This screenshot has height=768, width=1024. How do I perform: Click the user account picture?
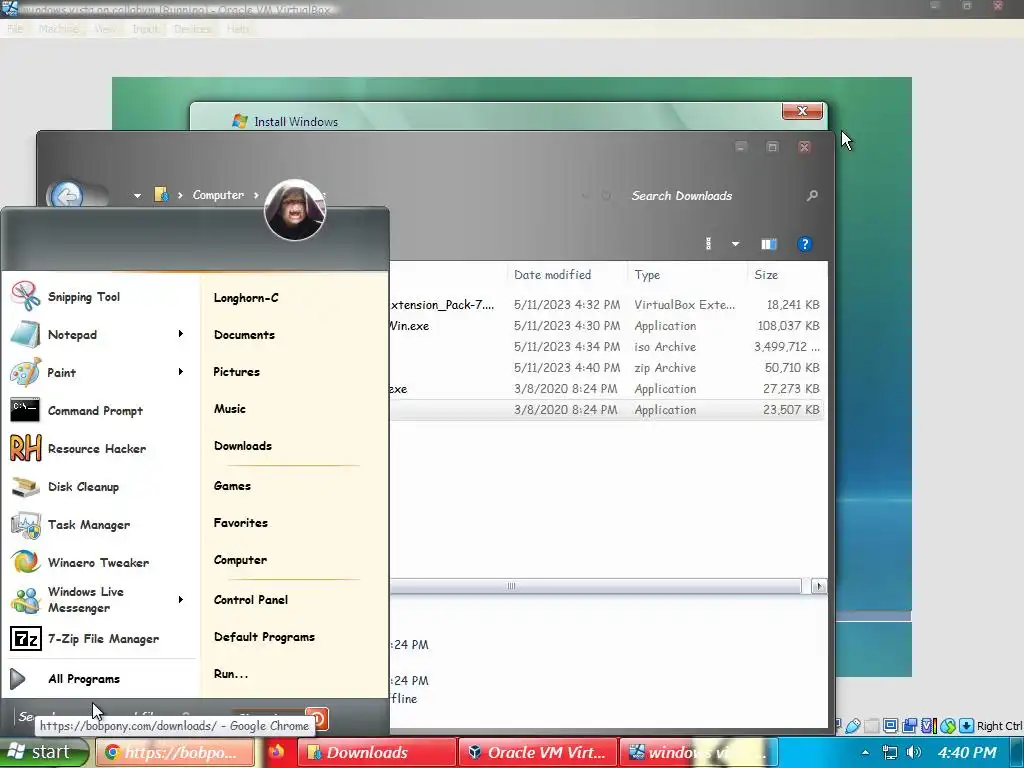(295, 210)
